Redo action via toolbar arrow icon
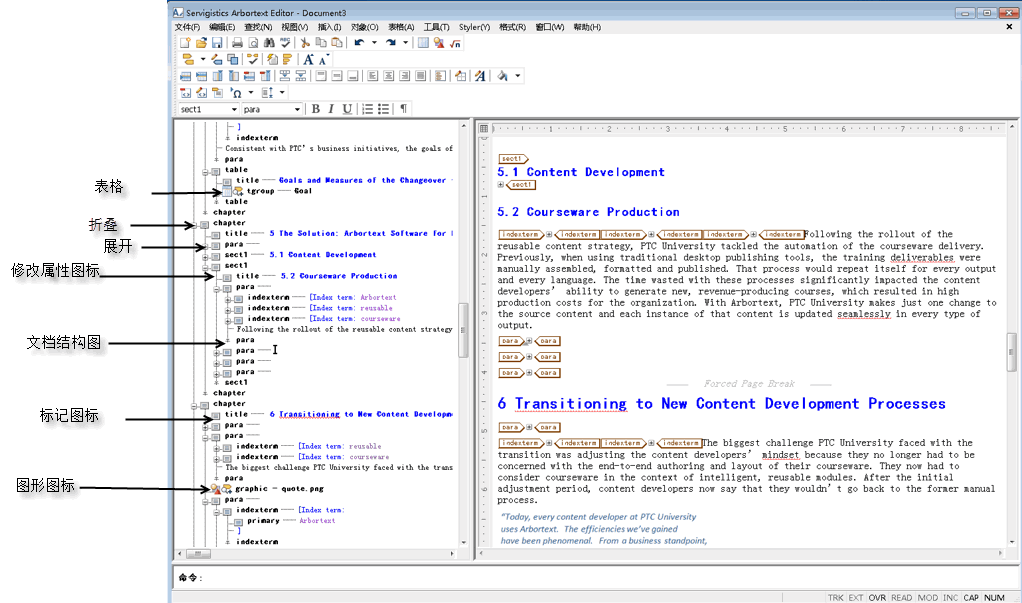 (390, 43)
